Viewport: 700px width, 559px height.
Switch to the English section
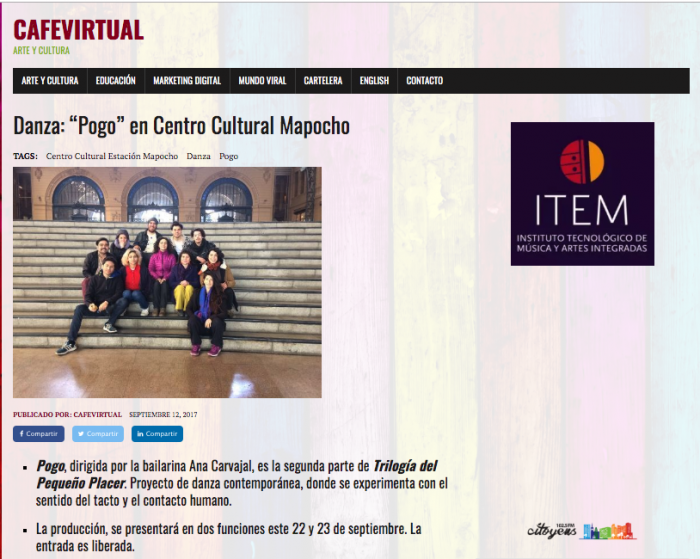pyautogui.click(x=375, y=81)
